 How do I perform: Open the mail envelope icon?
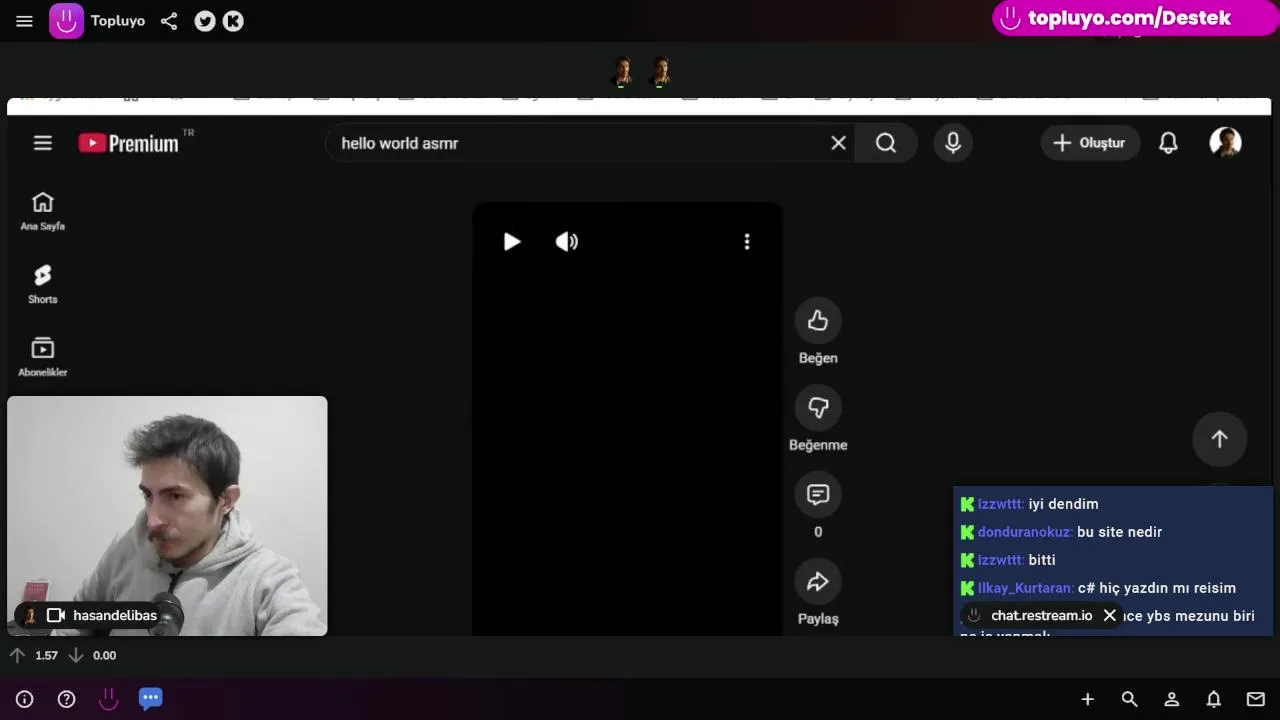pos(1255,699)
